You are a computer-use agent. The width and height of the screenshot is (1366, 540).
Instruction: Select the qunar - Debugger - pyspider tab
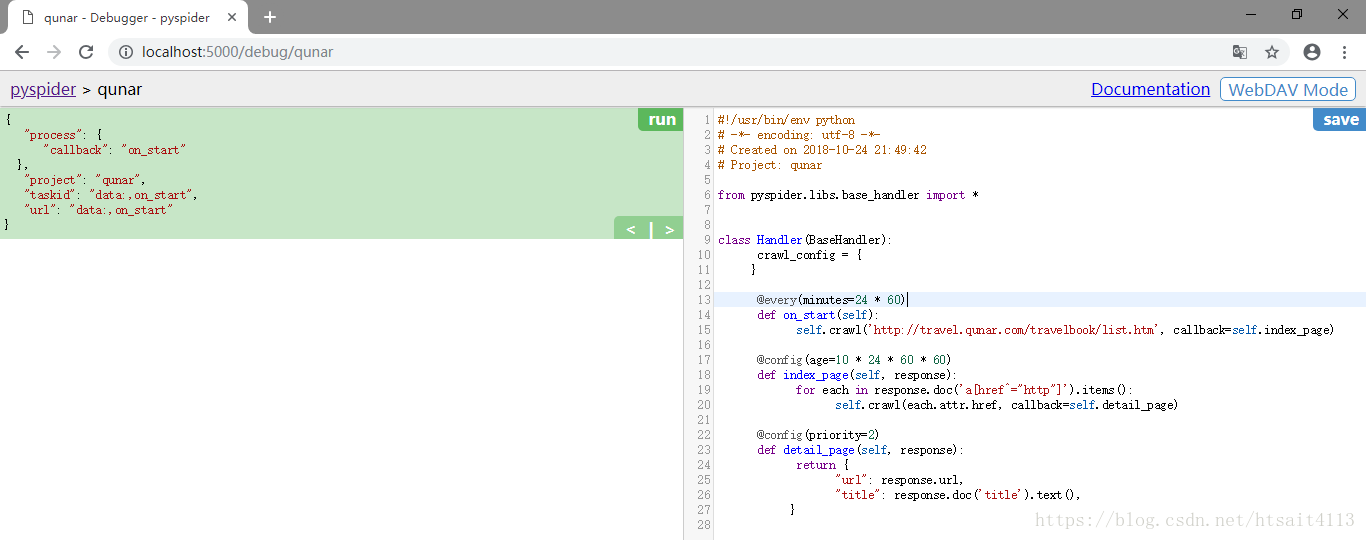click(127, 18)
